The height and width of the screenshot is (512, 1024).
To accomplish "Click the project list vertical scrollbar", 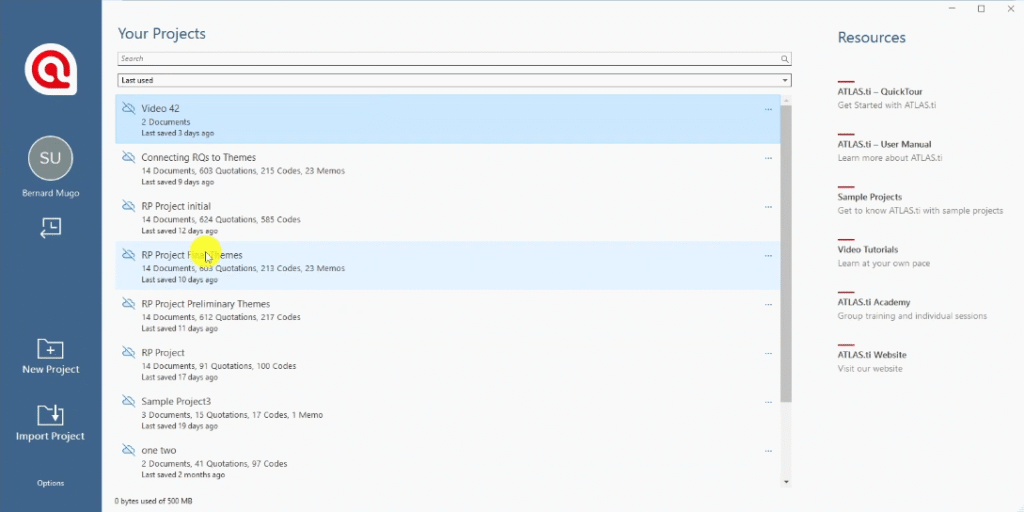I will (x=786, y=250).
